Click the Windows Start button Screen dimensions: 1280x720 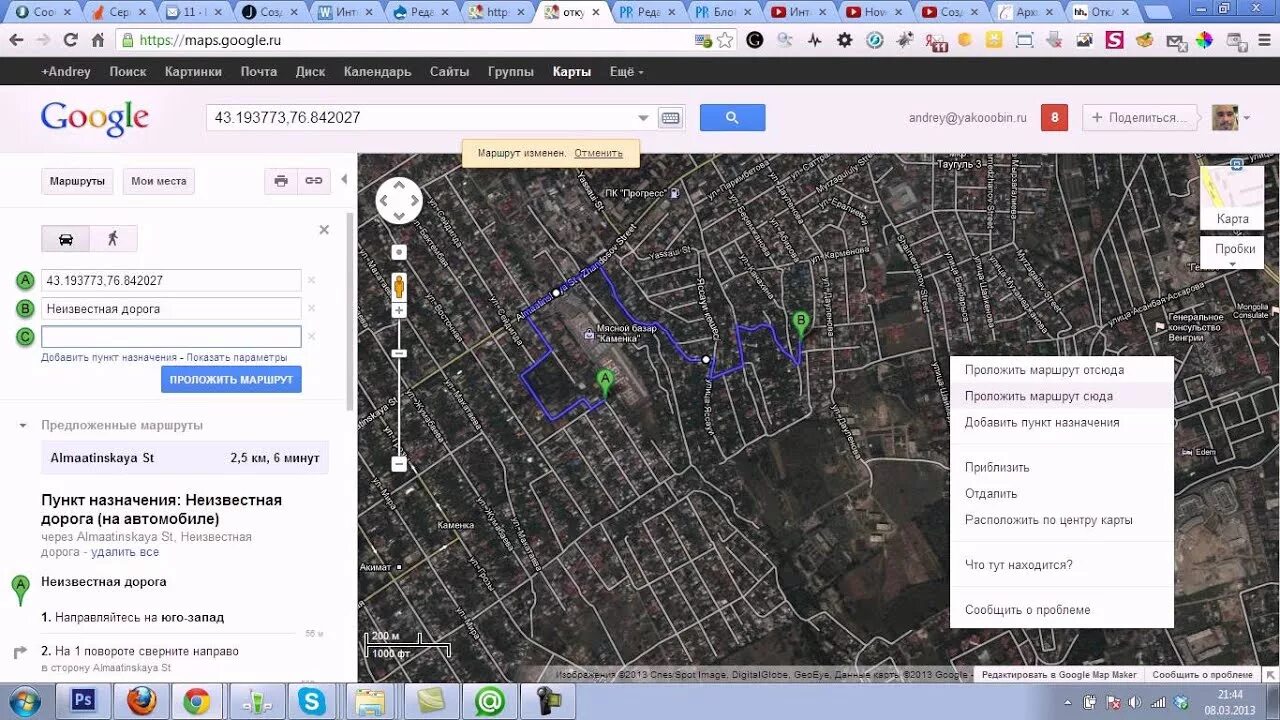[x=23, y=701]
